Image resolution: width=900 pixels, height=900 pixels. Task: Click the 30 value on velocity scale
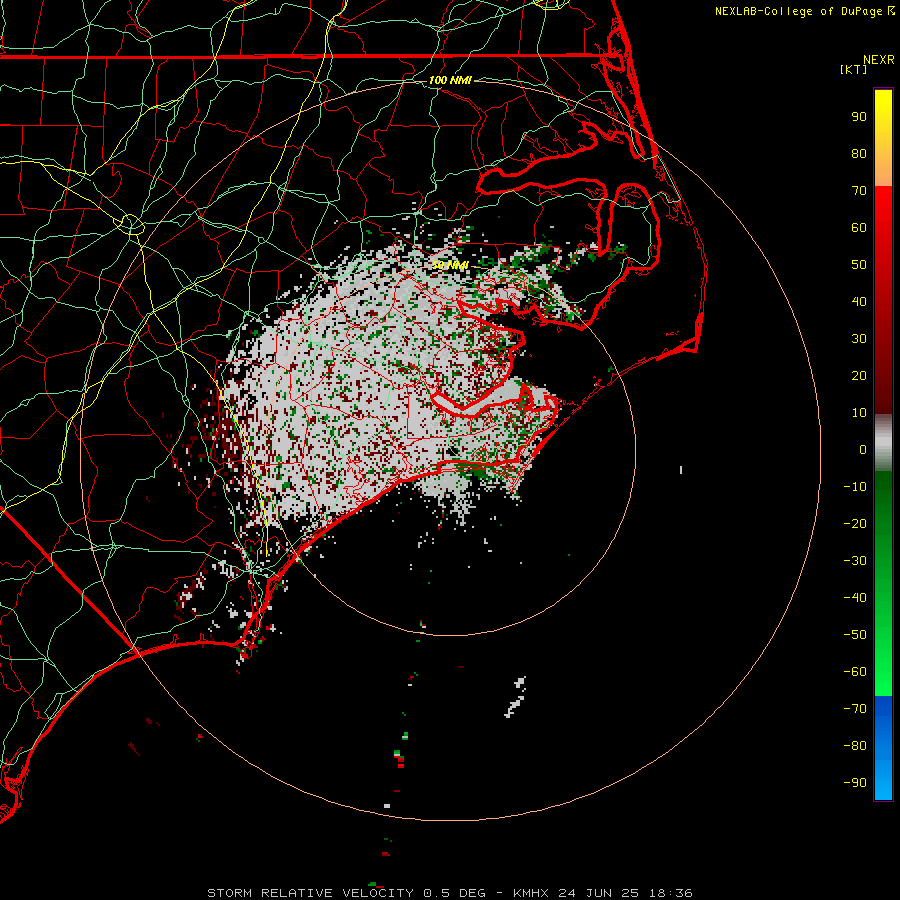pyautogui.click(x=859, y=339)
